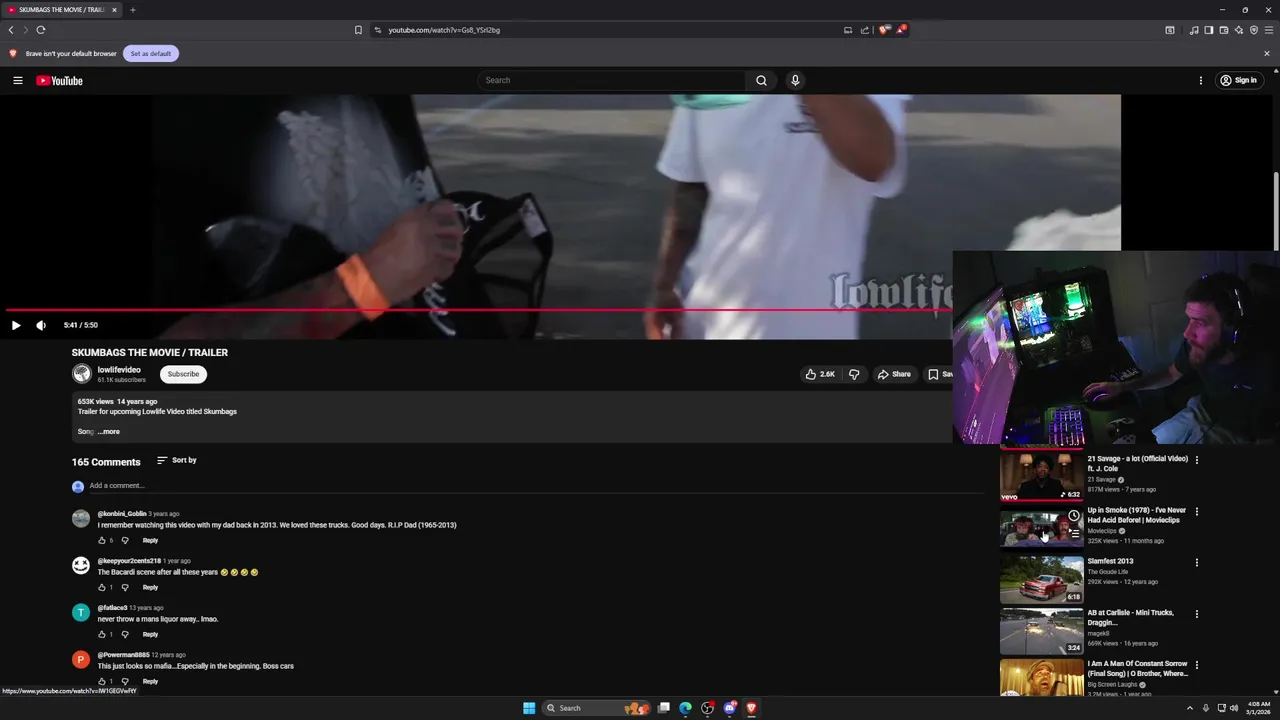Like the video with 2.6K likes
Viewport: 1280px width, 720px height.
(x=820, y=374)
